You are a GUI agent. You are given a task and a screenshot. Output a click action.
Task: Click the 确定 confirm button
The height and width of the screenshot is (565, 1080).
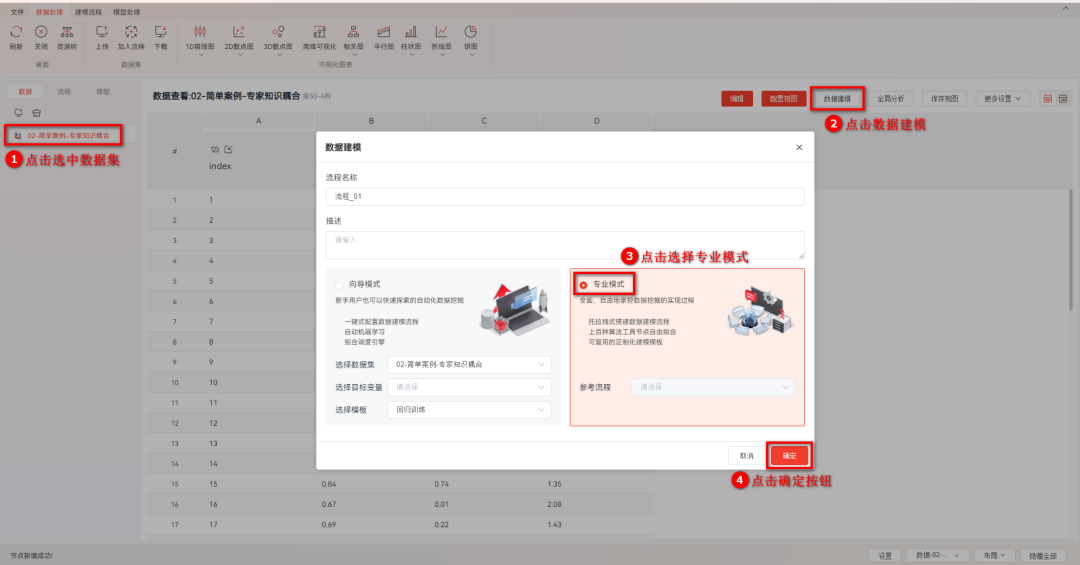tap(789, 456)
